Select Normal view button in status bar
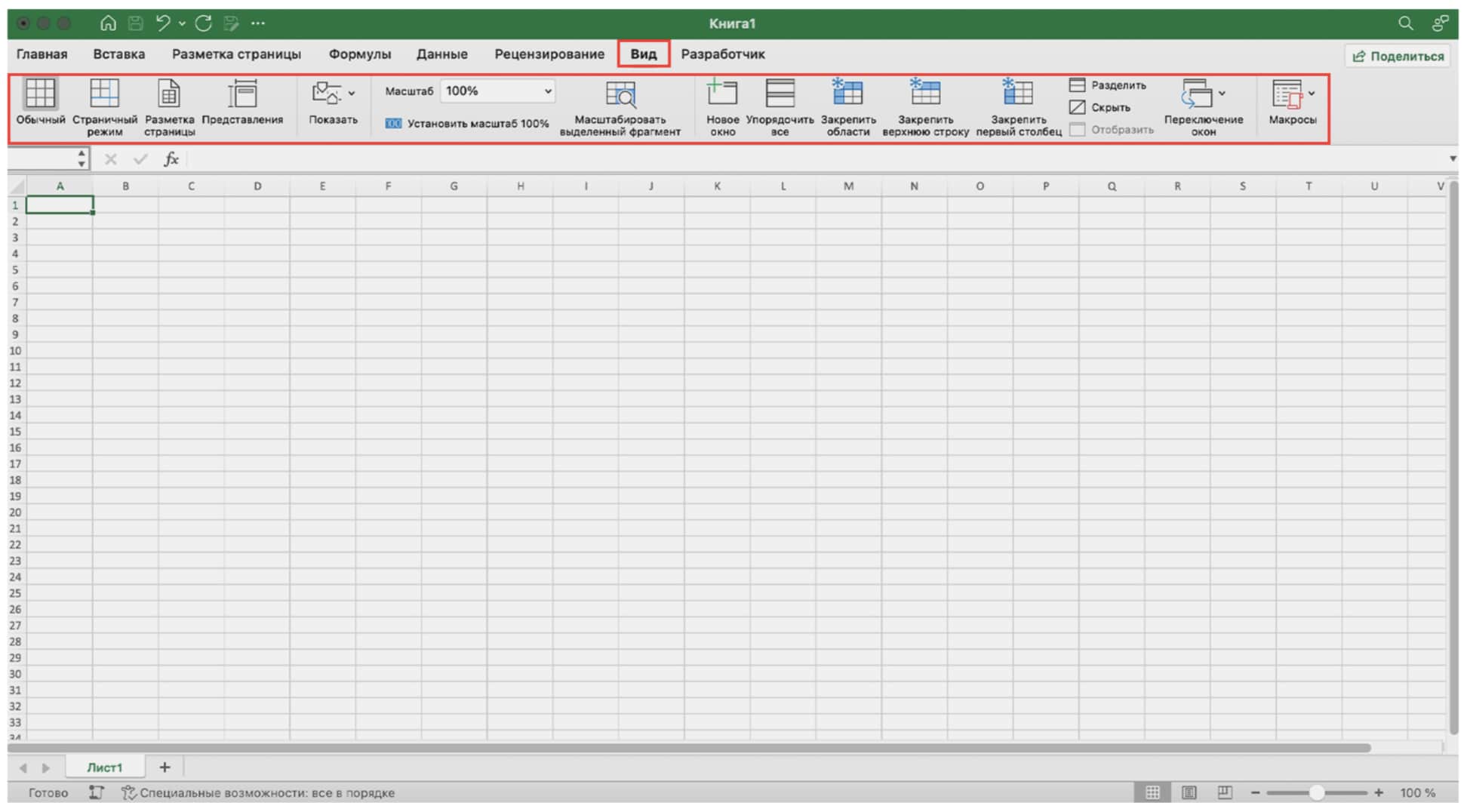The image size is (1467, 812). click(x=1152, y=792)
